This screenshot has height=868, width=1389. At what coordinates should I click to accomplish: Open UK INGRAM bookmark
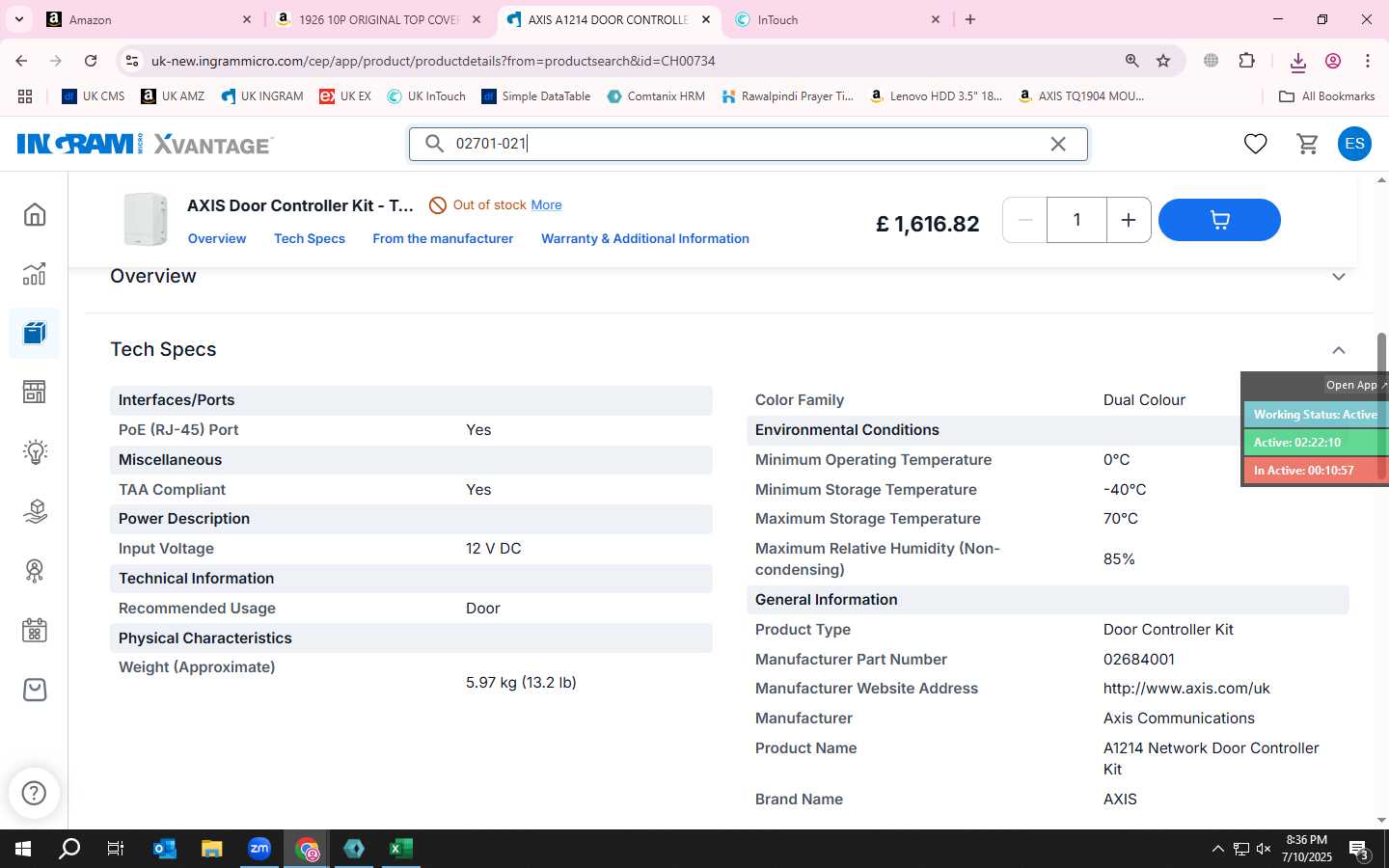261,96
